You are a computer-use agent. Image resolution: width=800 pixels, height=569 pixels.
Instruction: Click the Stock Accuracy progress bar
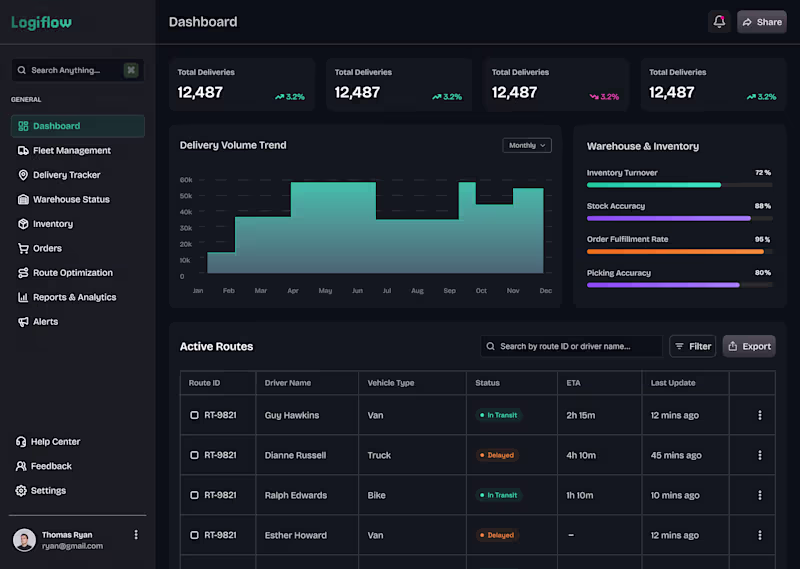click(x=679, y=218)
